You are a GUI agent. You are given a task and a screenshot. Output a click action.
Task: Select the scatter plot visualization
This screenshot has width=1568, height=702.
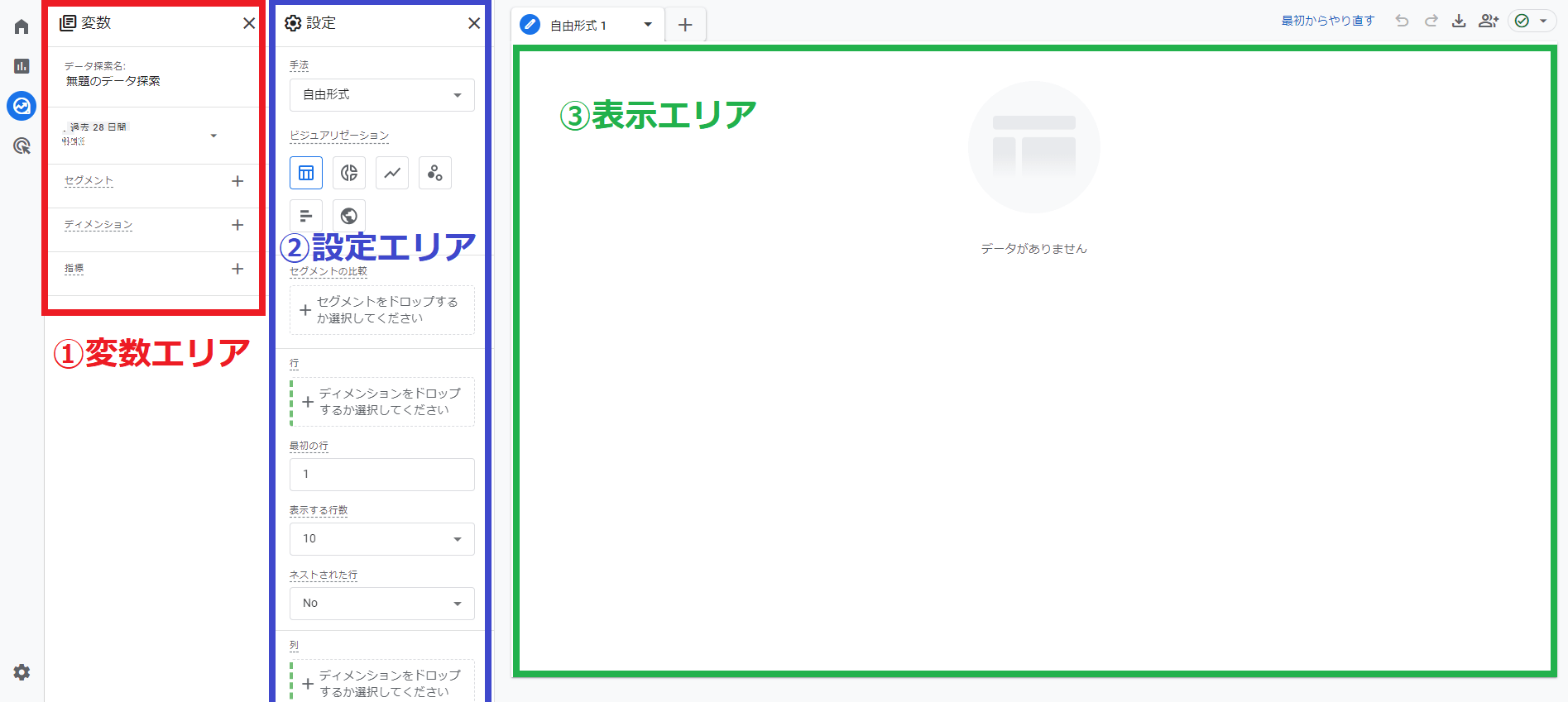click(x=435, y=173)
